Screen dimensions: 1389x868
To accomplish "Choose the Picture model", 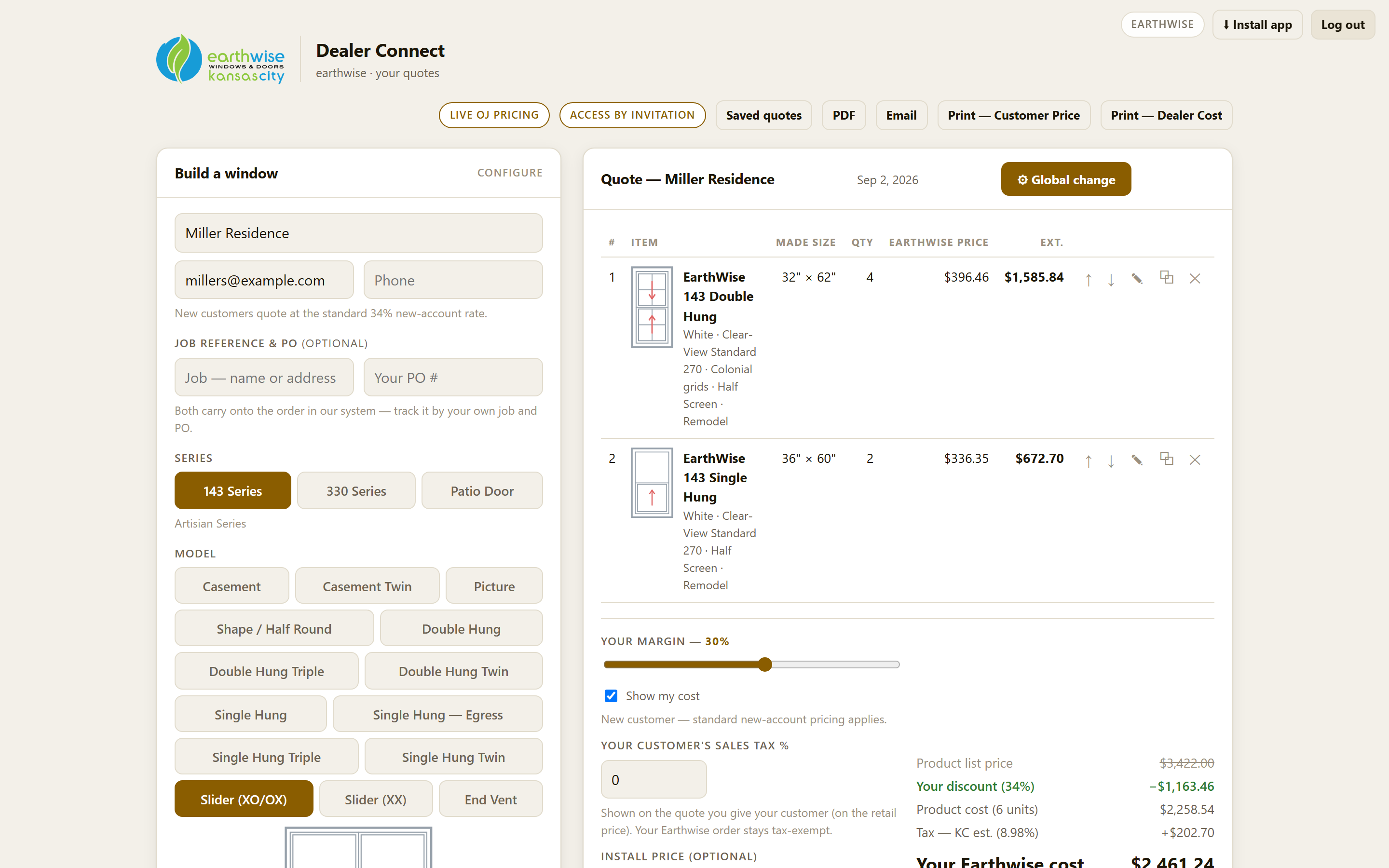I will tap(494, 586).
